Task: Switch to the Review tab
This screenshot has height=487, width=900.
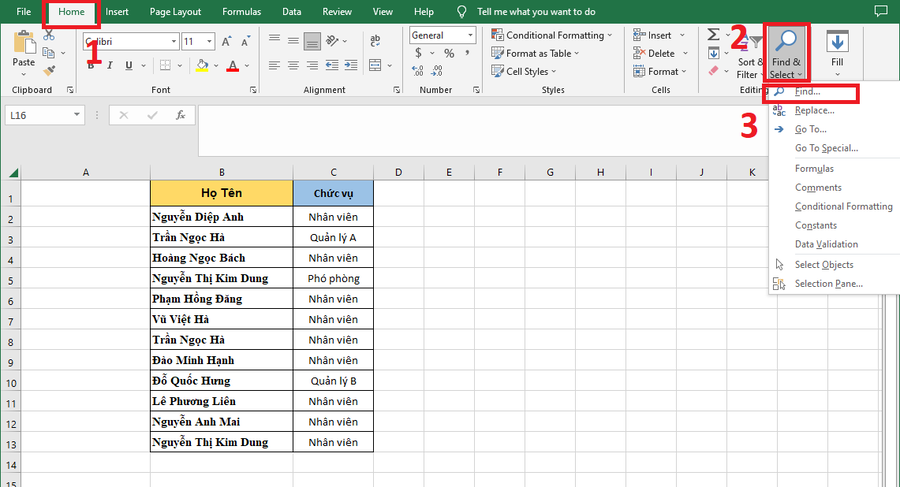Action: point(337,11)
